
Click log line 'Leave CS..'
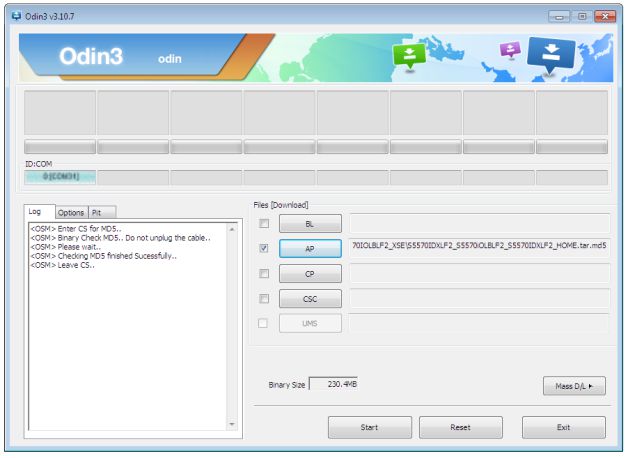(x=63, y=265)
